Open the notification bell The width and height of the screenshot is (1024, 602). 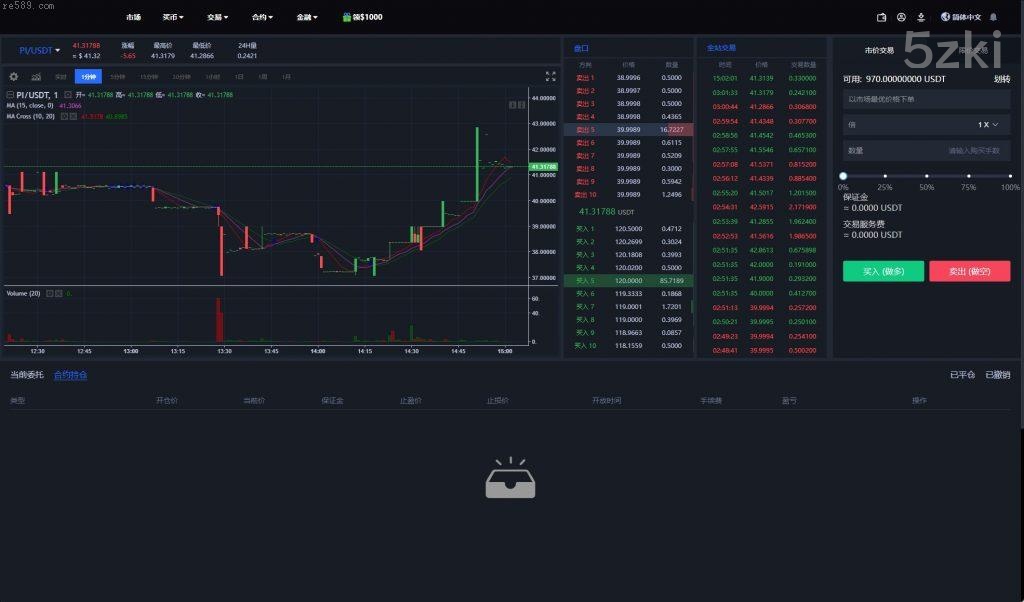995,17
